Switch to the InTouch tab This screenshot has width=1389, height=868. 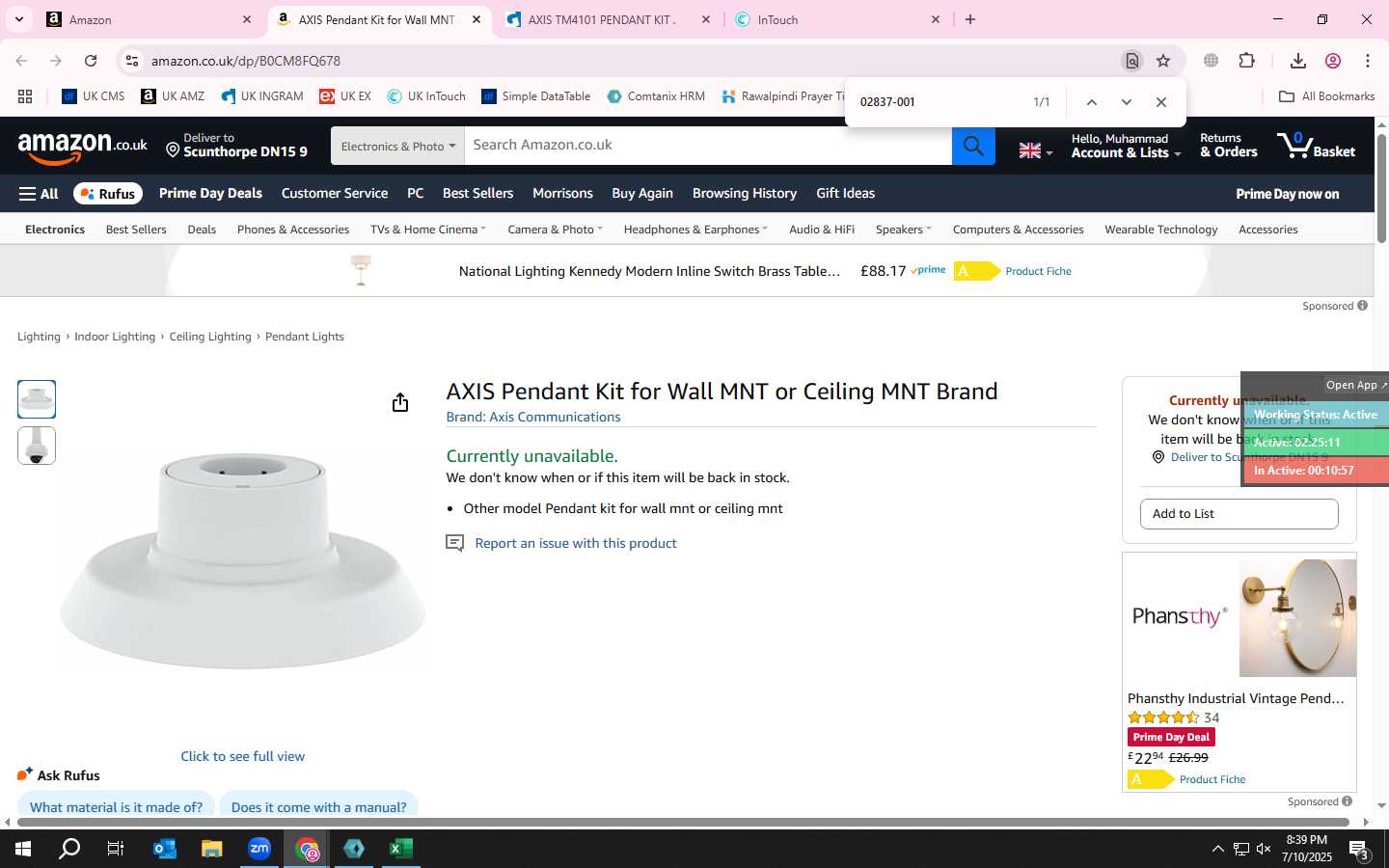coord(837,19)
